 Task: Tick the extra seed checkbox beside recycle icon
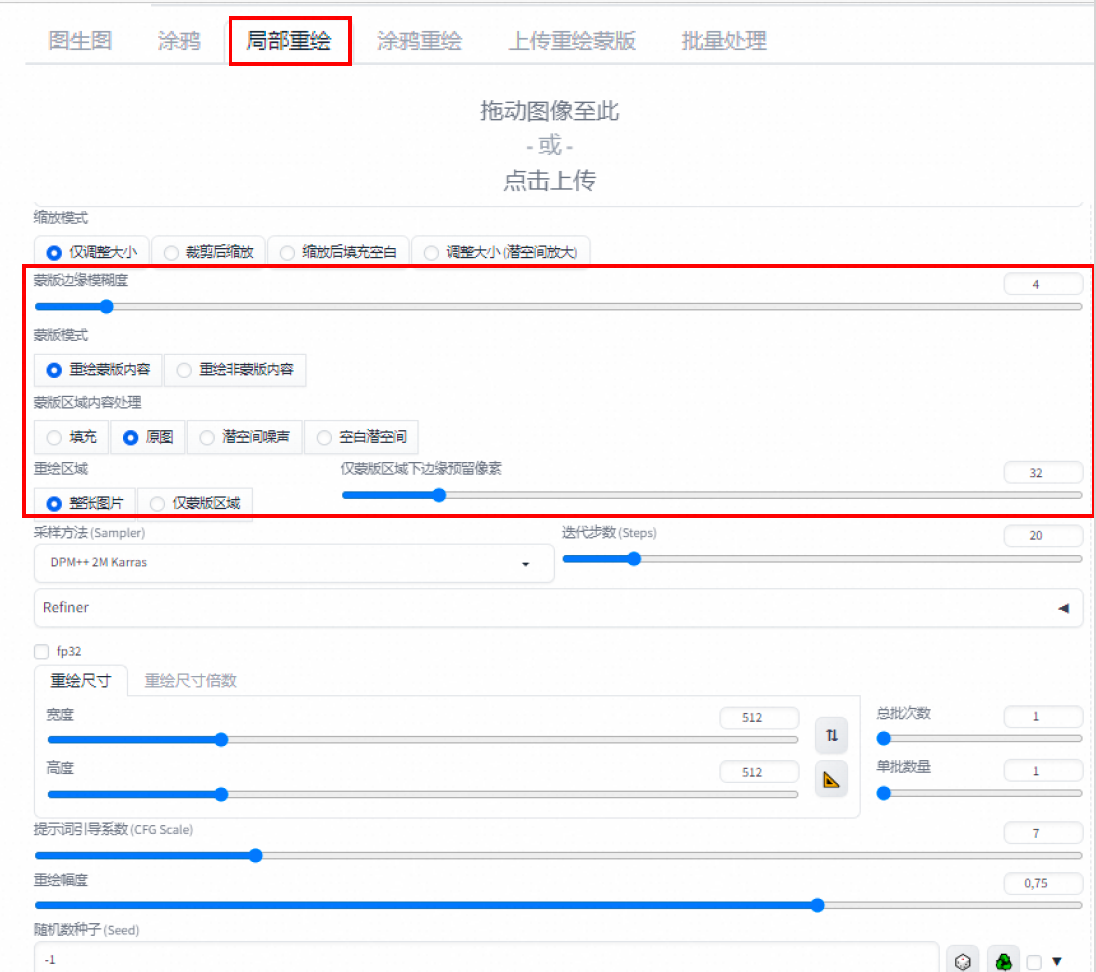click(1034, 962)
